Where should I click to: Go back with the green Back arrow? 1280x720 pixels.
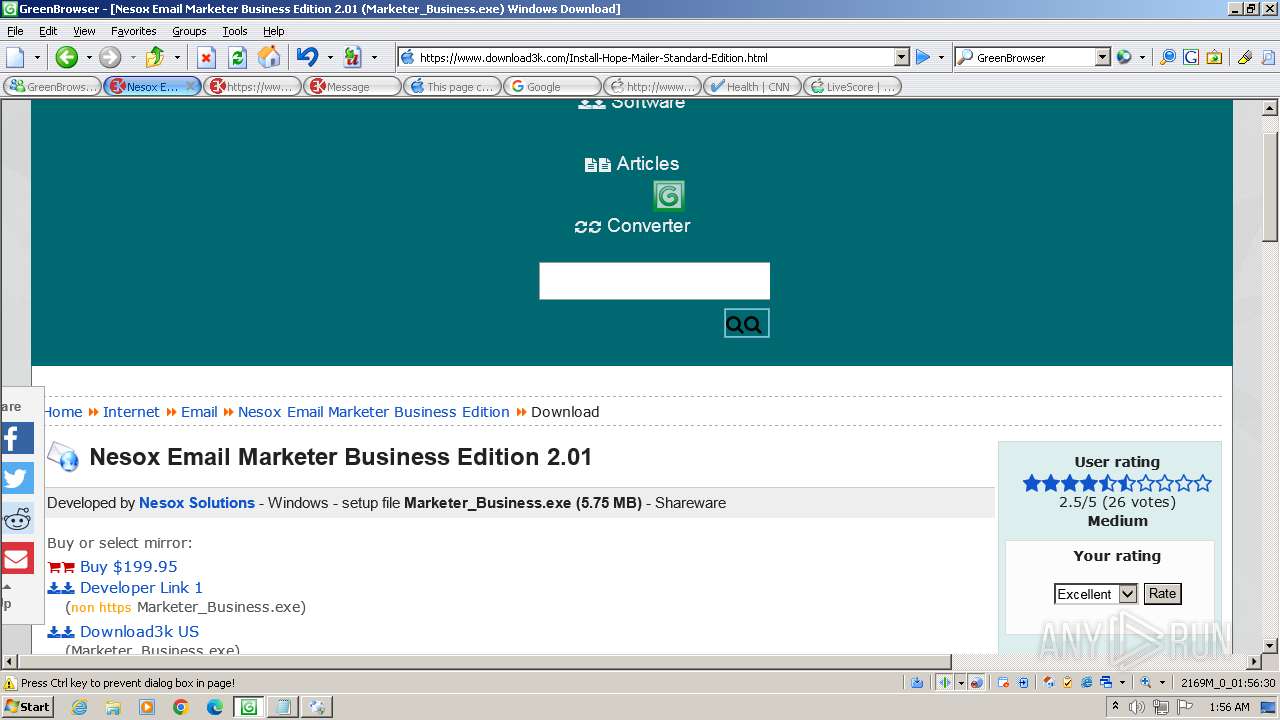(x=66, y=57)
